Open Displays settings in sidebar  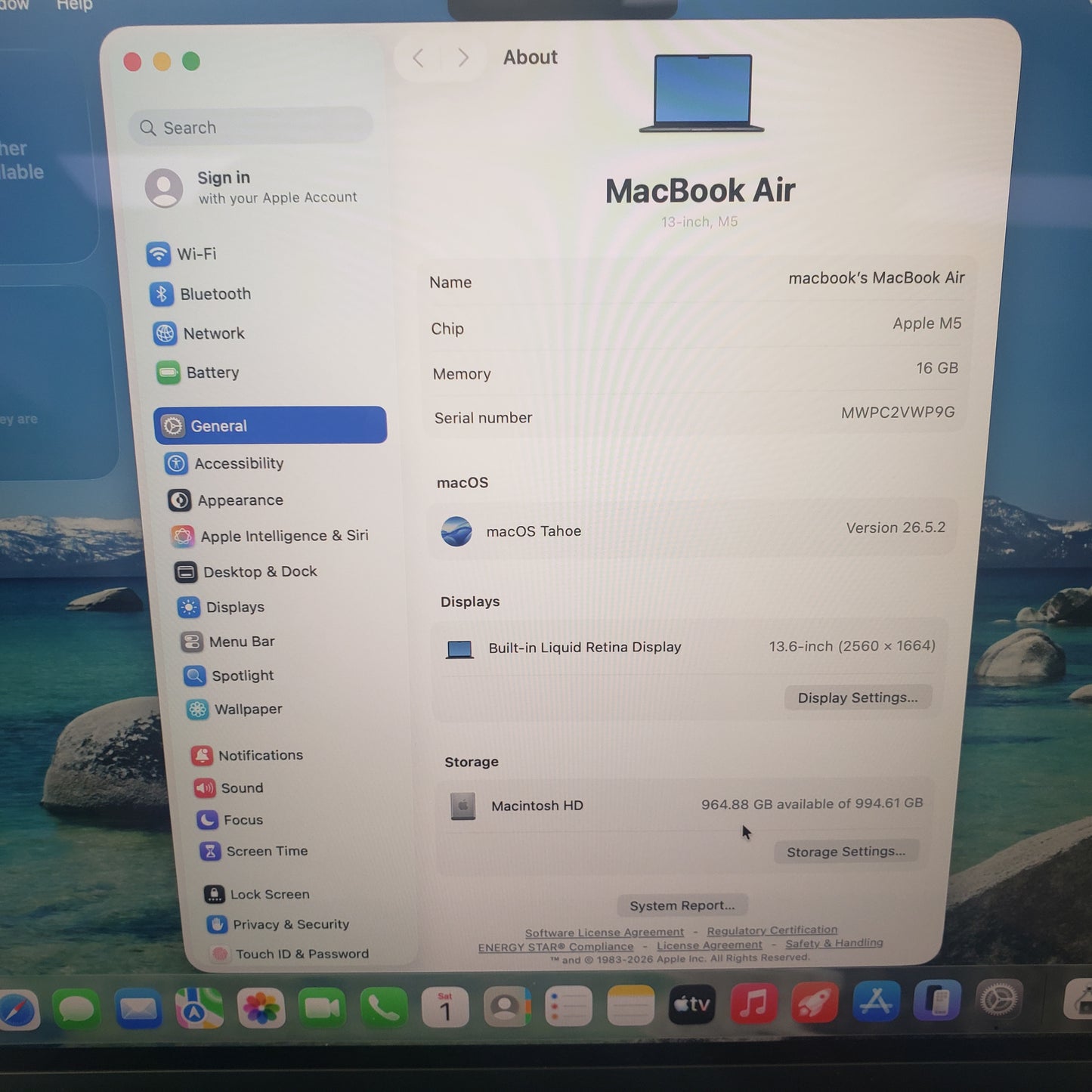(x=221, y=607)
